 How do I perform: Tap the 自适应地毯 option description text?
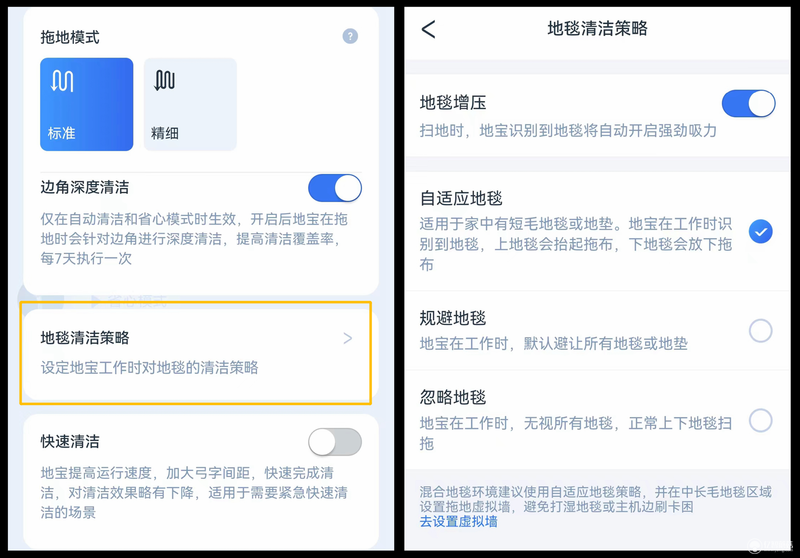coord(576,244)
